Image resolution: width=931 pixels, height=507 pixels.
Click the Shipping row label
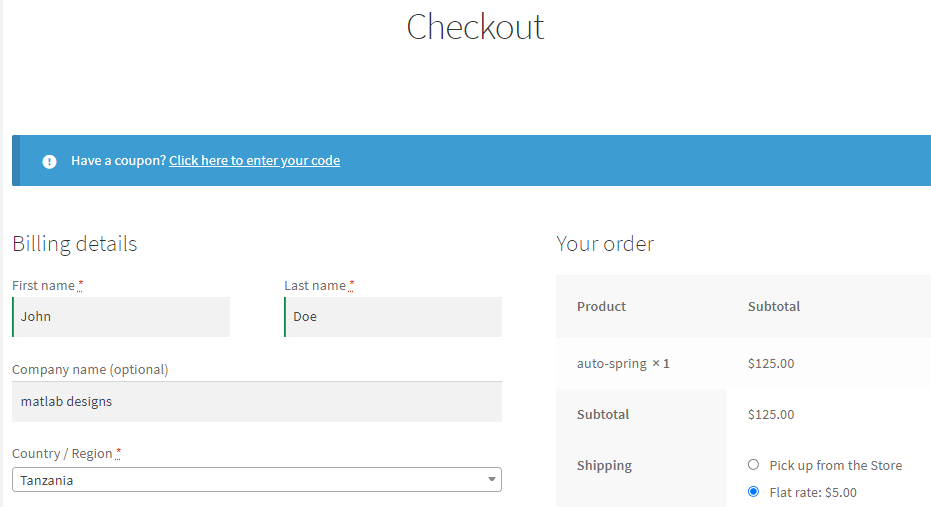[604, 465]
